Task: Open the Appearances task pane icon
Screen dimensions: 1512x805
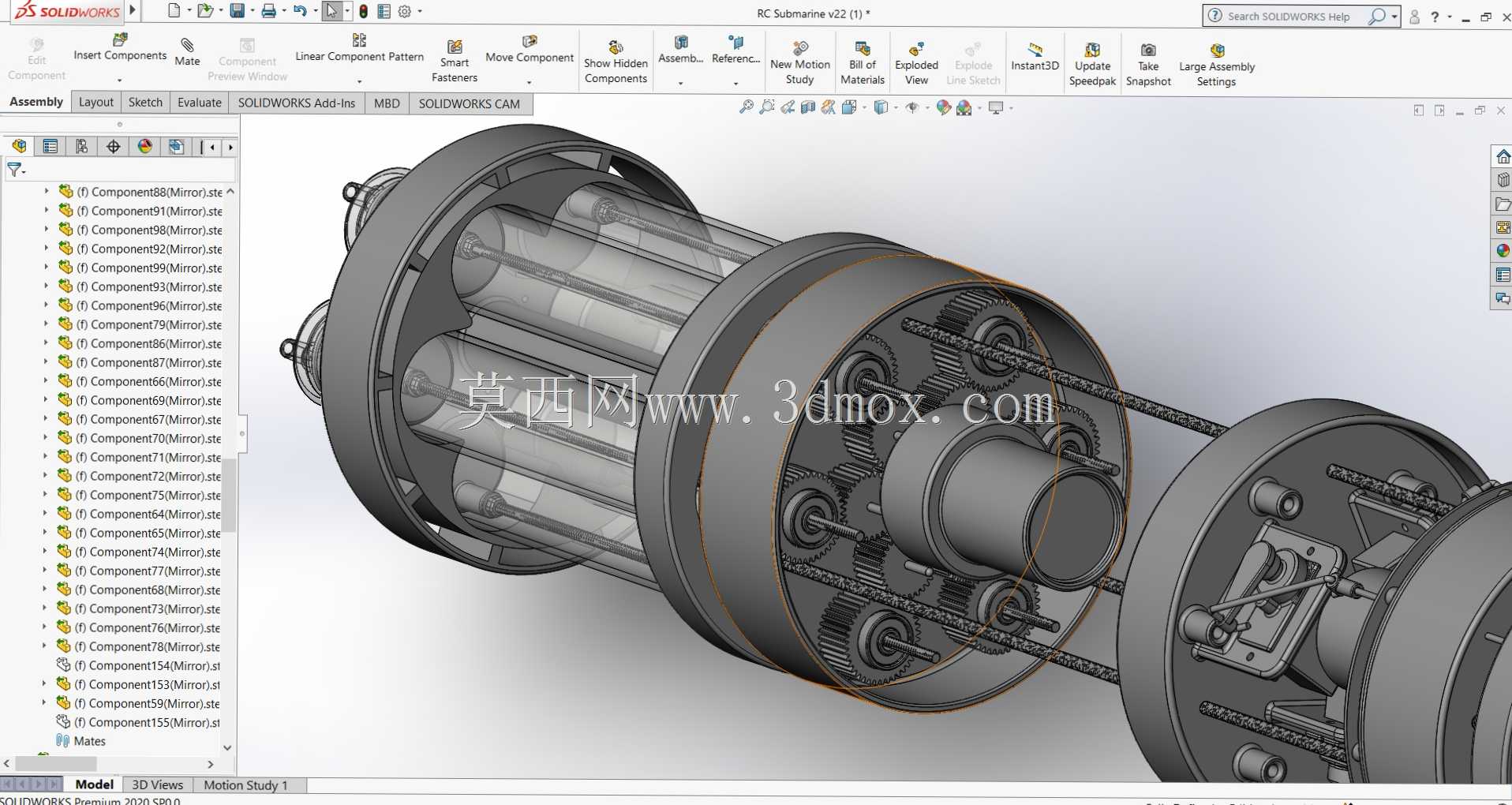Action: [1503, 251]
